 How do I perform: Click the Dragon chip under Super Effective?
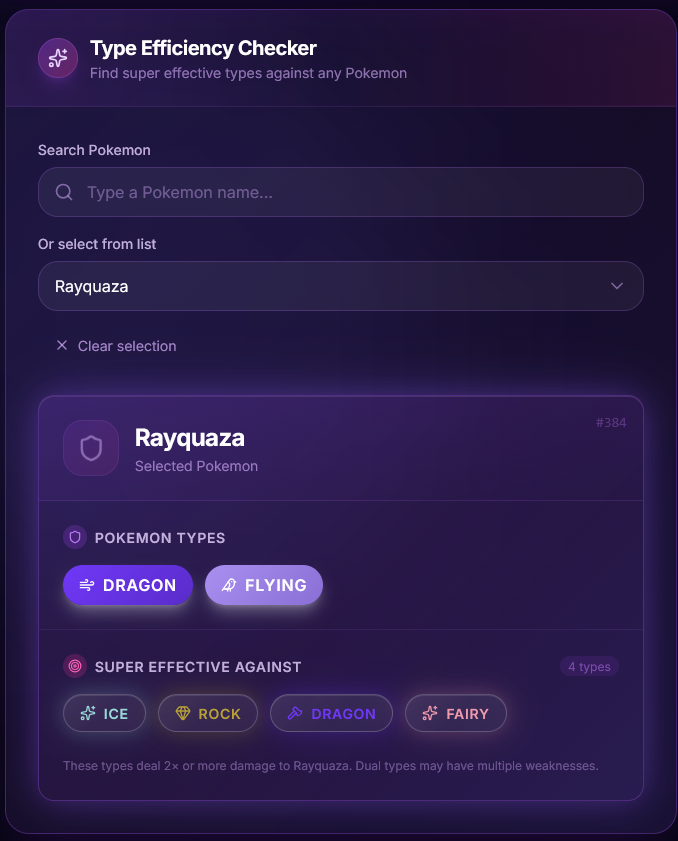pos(331,713)
